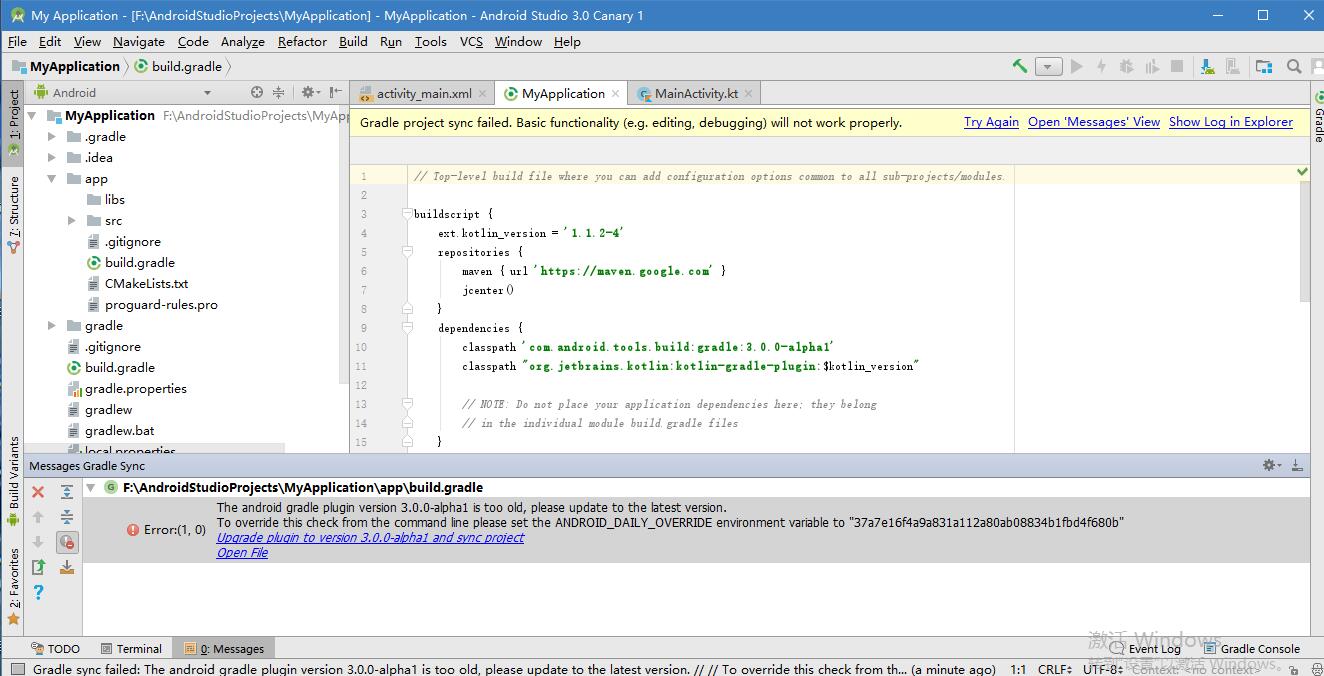Expand the .idea folder
1324x676 pixels.
tap(52, 158)
